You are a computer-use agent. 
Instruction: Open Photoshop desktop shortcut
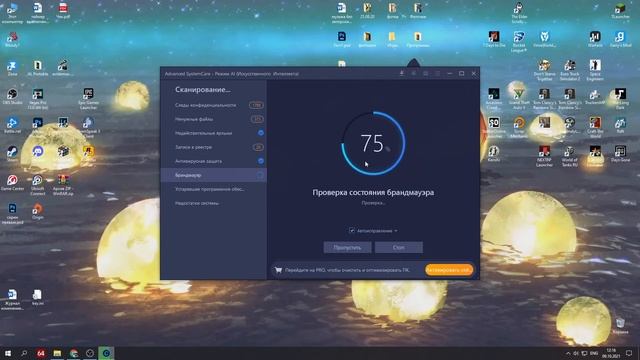click(38, 126)
